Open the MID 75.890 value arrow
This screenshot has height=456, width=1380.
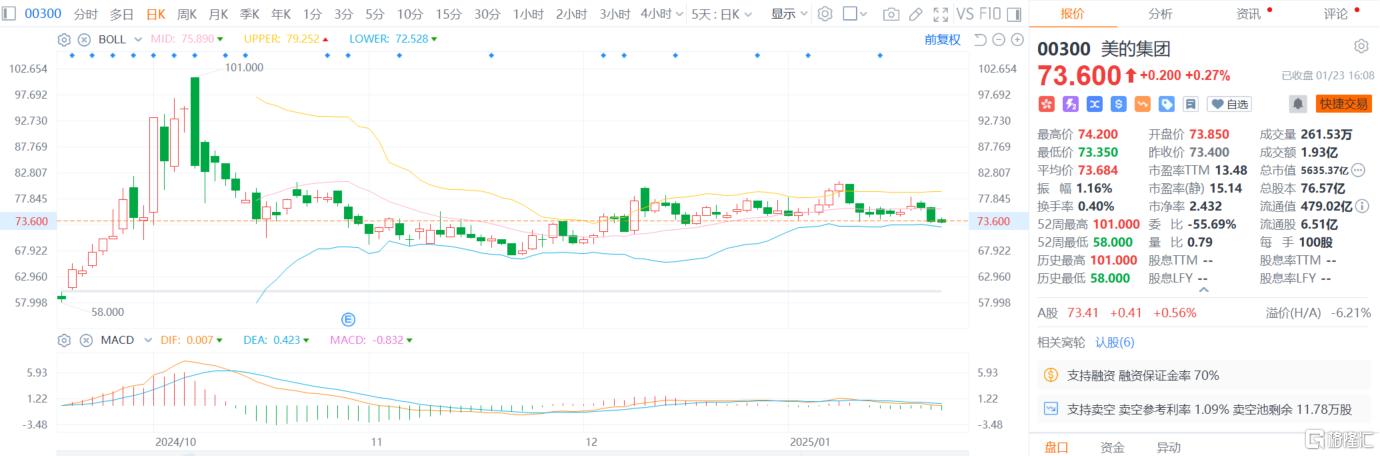[x=220, y=39]
